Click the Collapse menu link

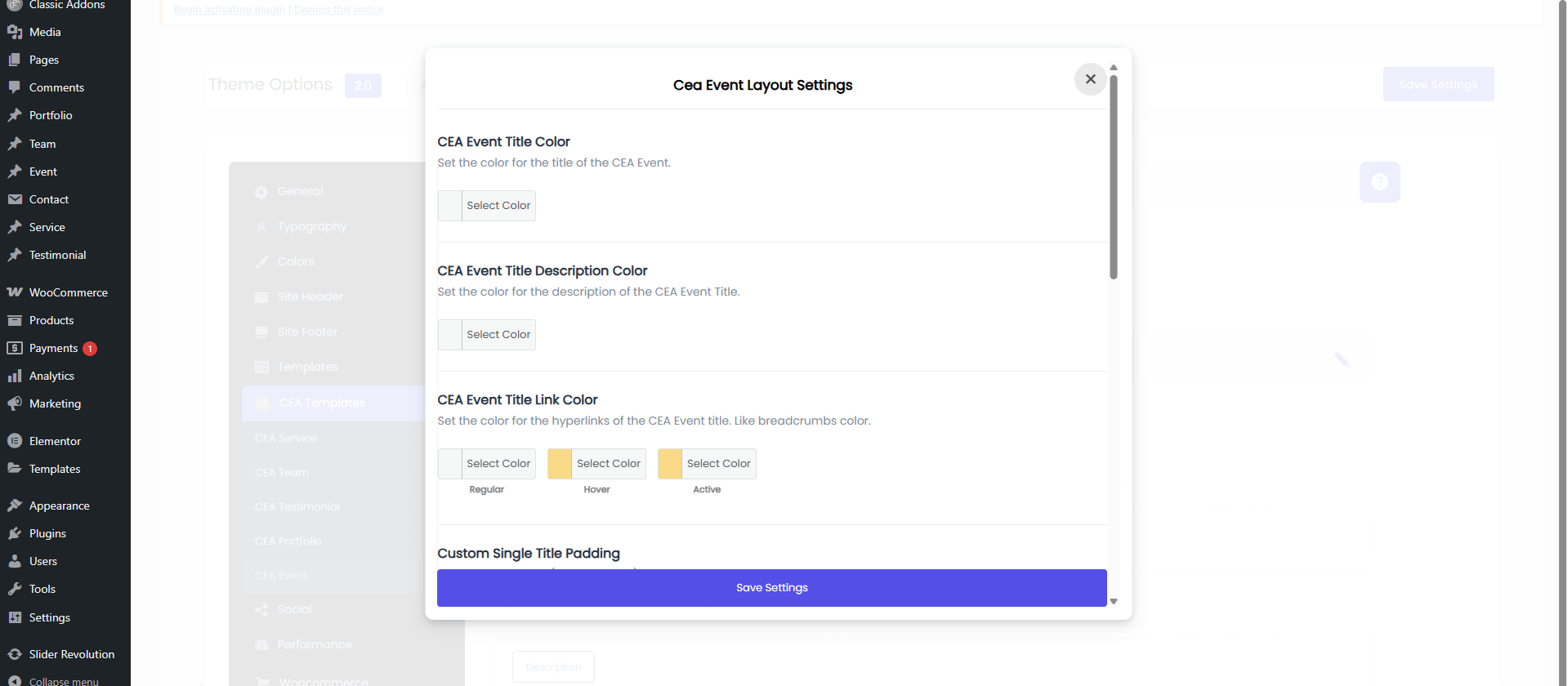click(63, 680)
